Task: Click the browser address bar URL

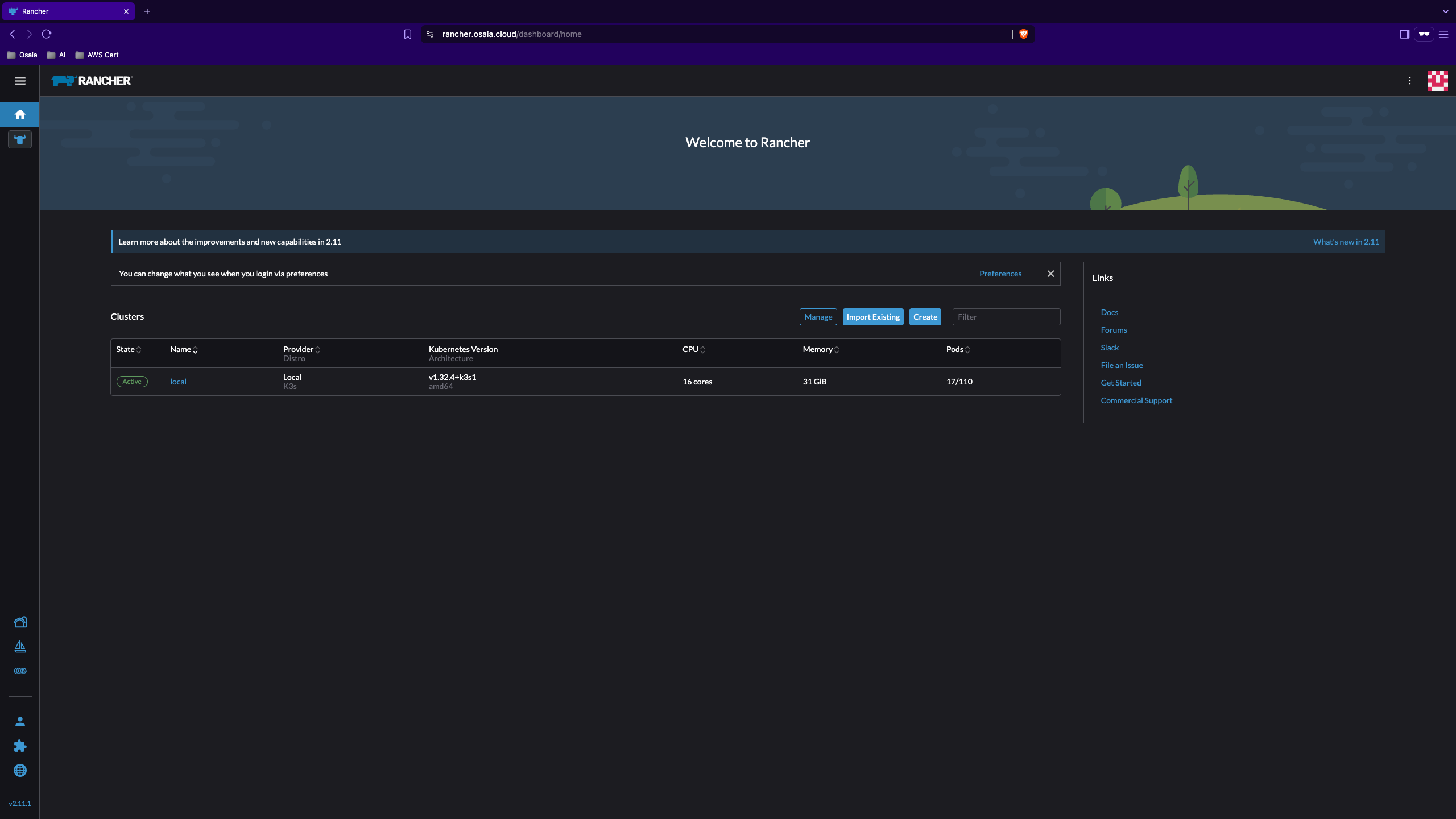Action: (512, 34)
